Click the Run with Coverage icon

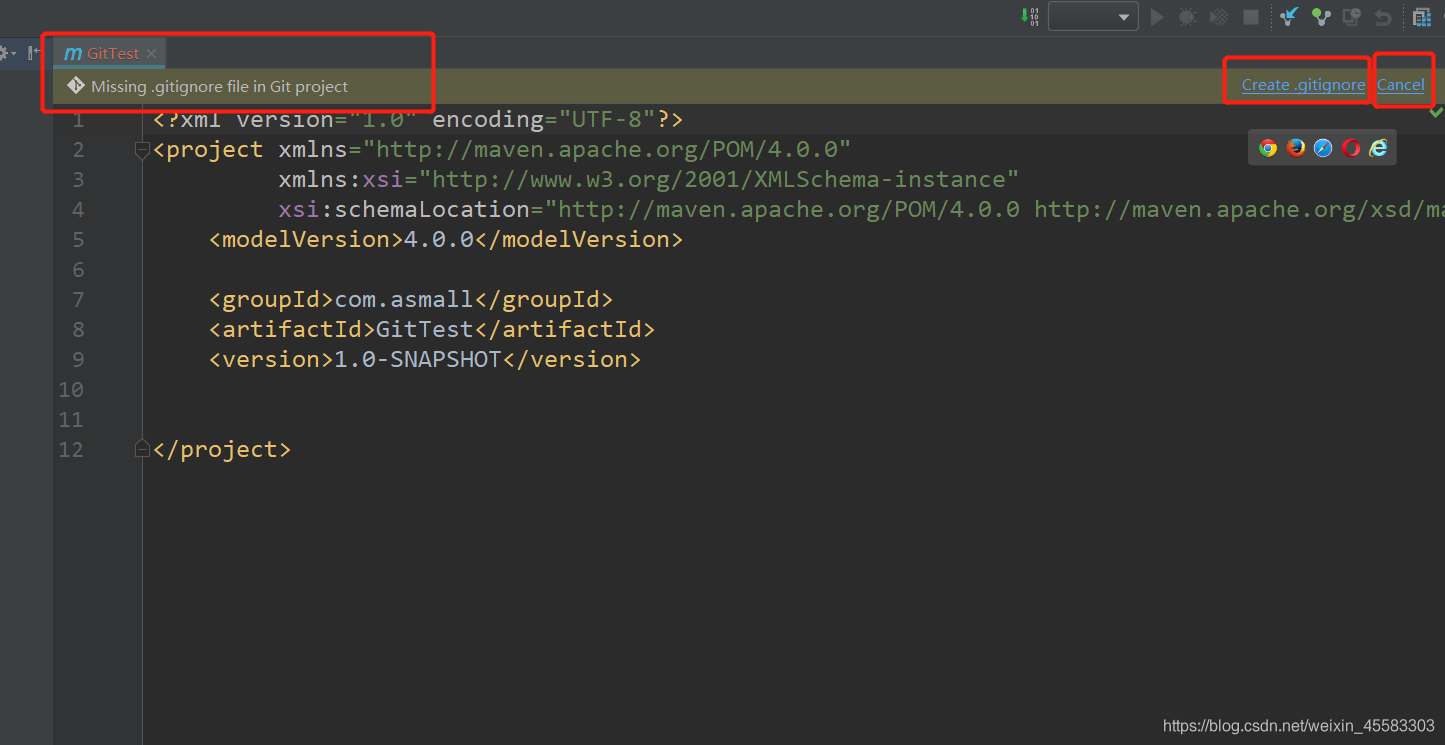(x=1219, y=16)
